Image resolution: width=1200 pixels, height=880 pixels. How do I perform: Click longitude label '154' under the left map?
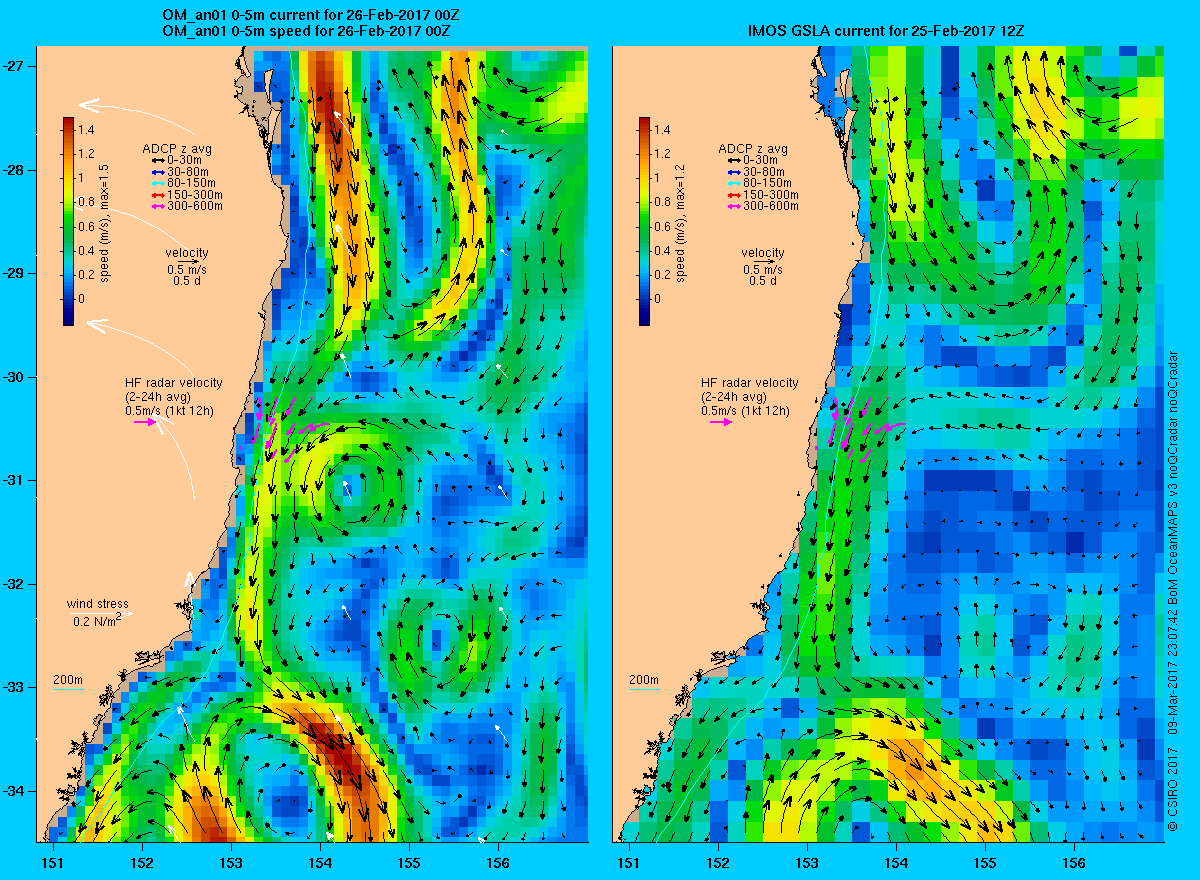pos(320,862)
